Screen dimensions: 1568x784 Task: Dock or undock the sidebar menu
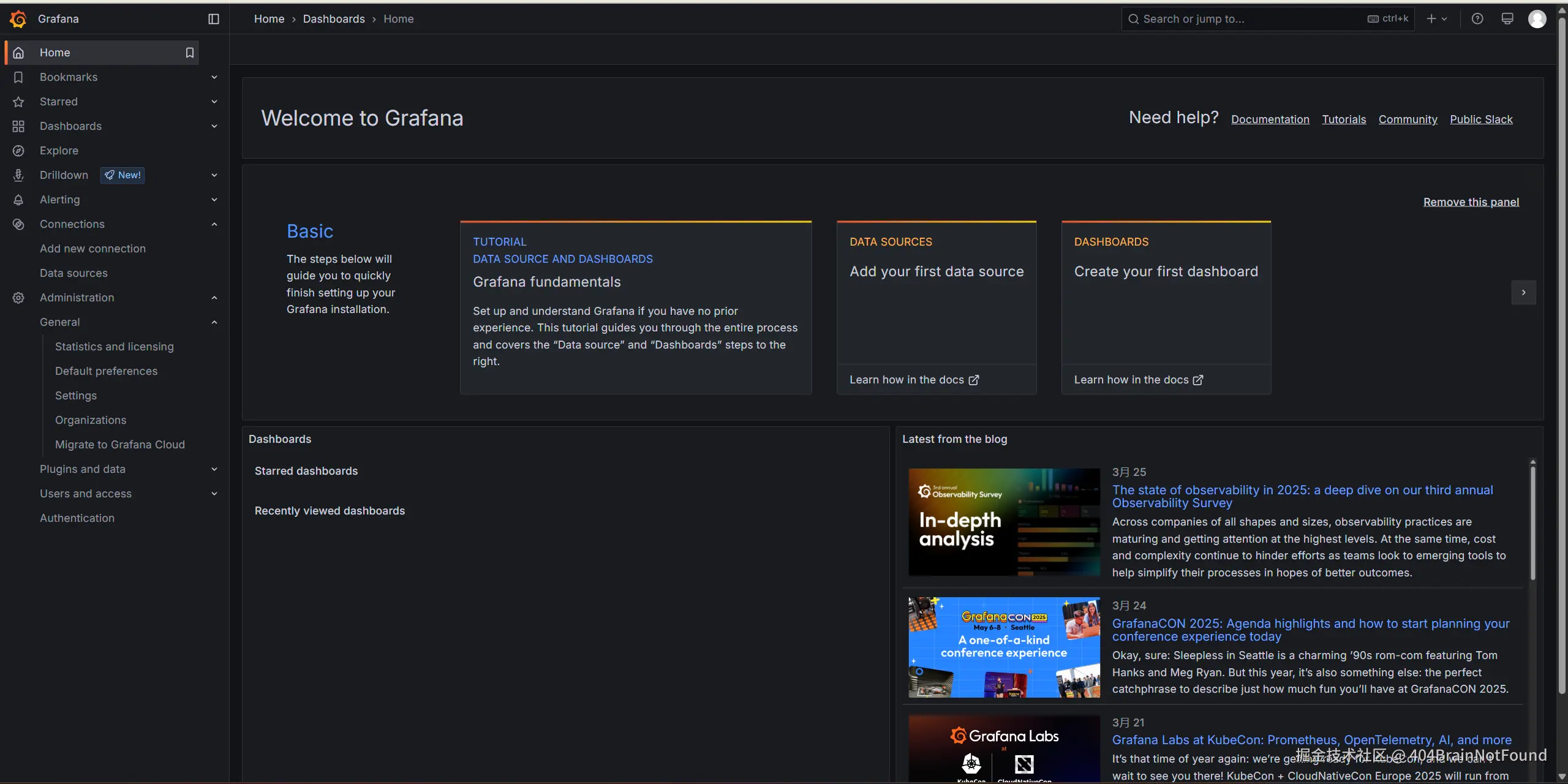[214, 19]
